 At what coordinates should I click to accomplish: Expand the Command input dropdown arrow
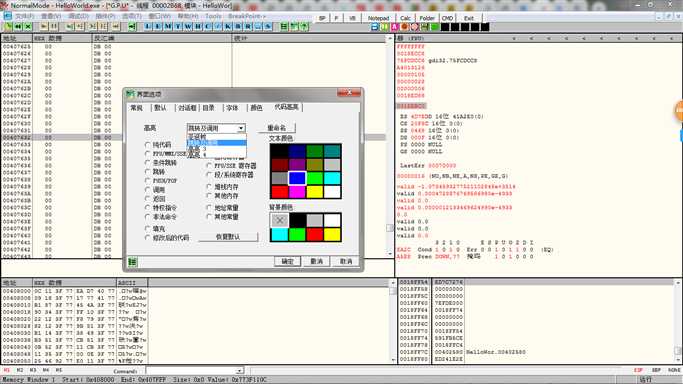click(x=239, y=371)
